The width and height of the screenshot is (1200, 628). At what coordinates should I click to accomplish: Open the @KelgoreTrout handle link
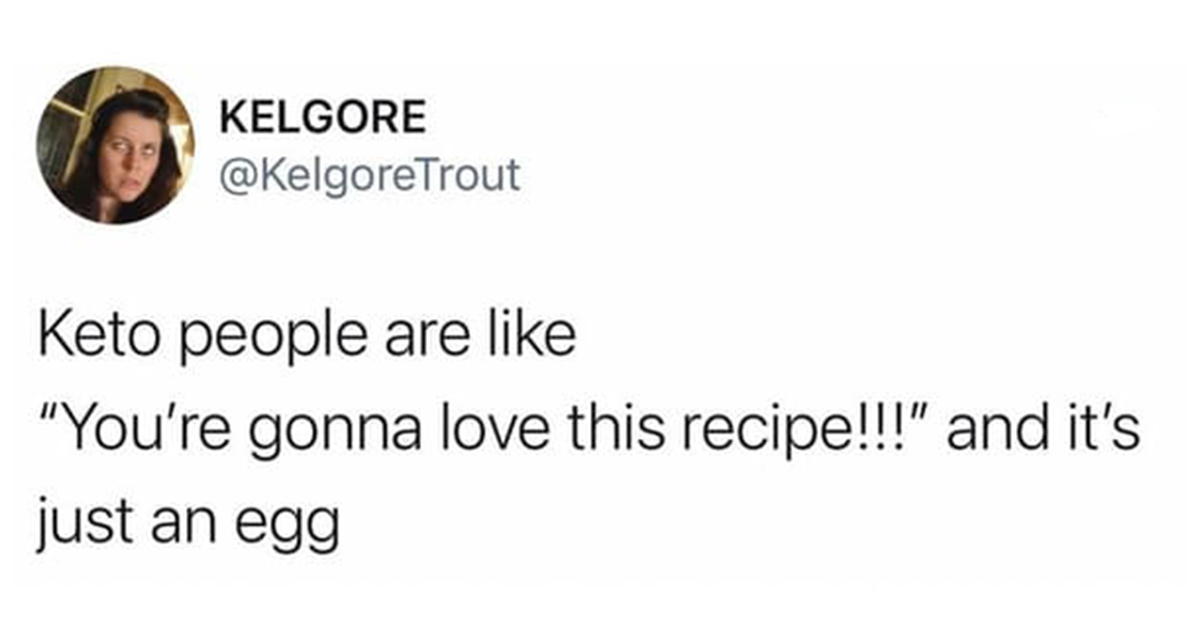click(x=370, y=174)
